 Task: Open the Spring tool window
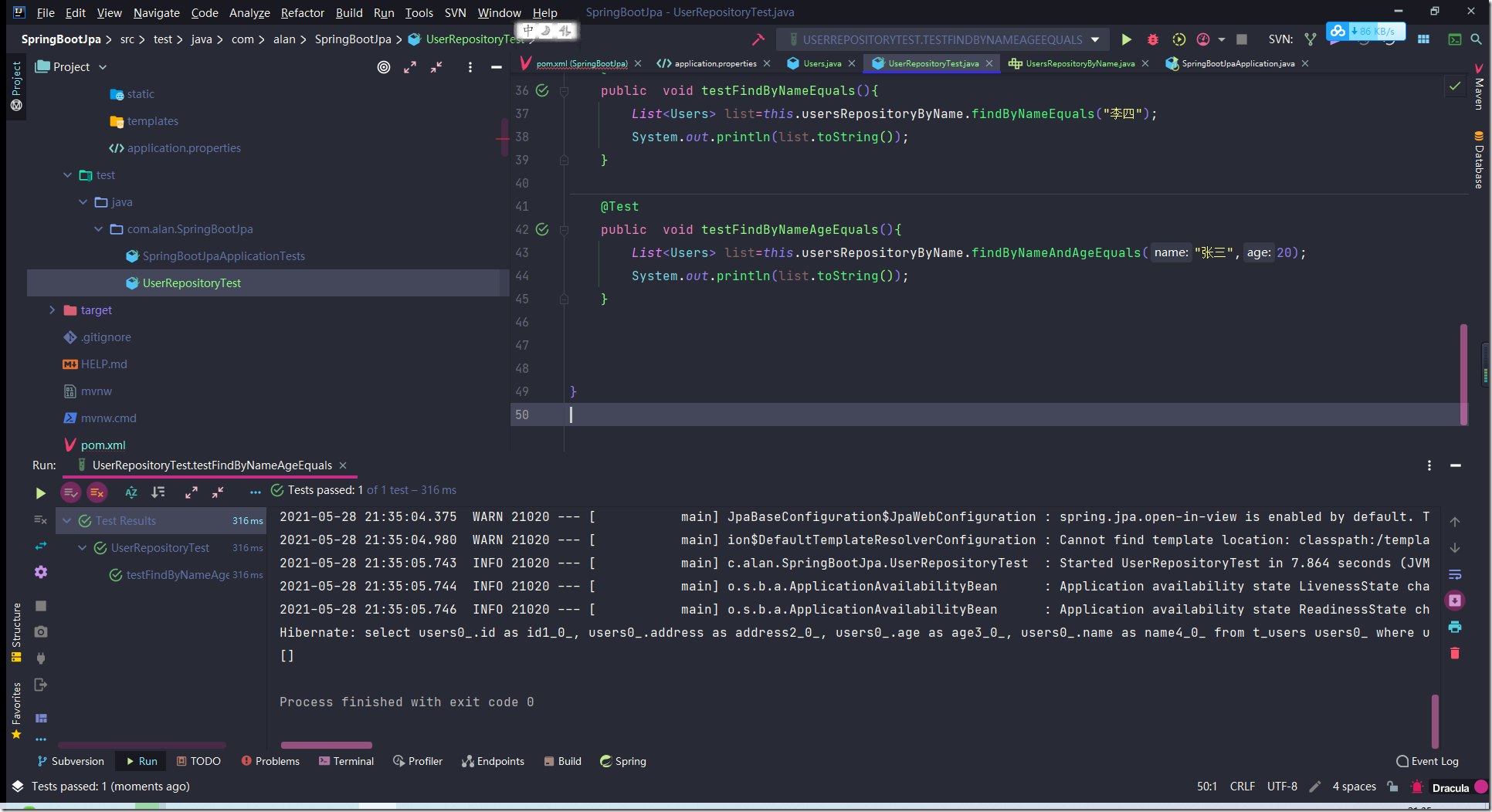623,761
